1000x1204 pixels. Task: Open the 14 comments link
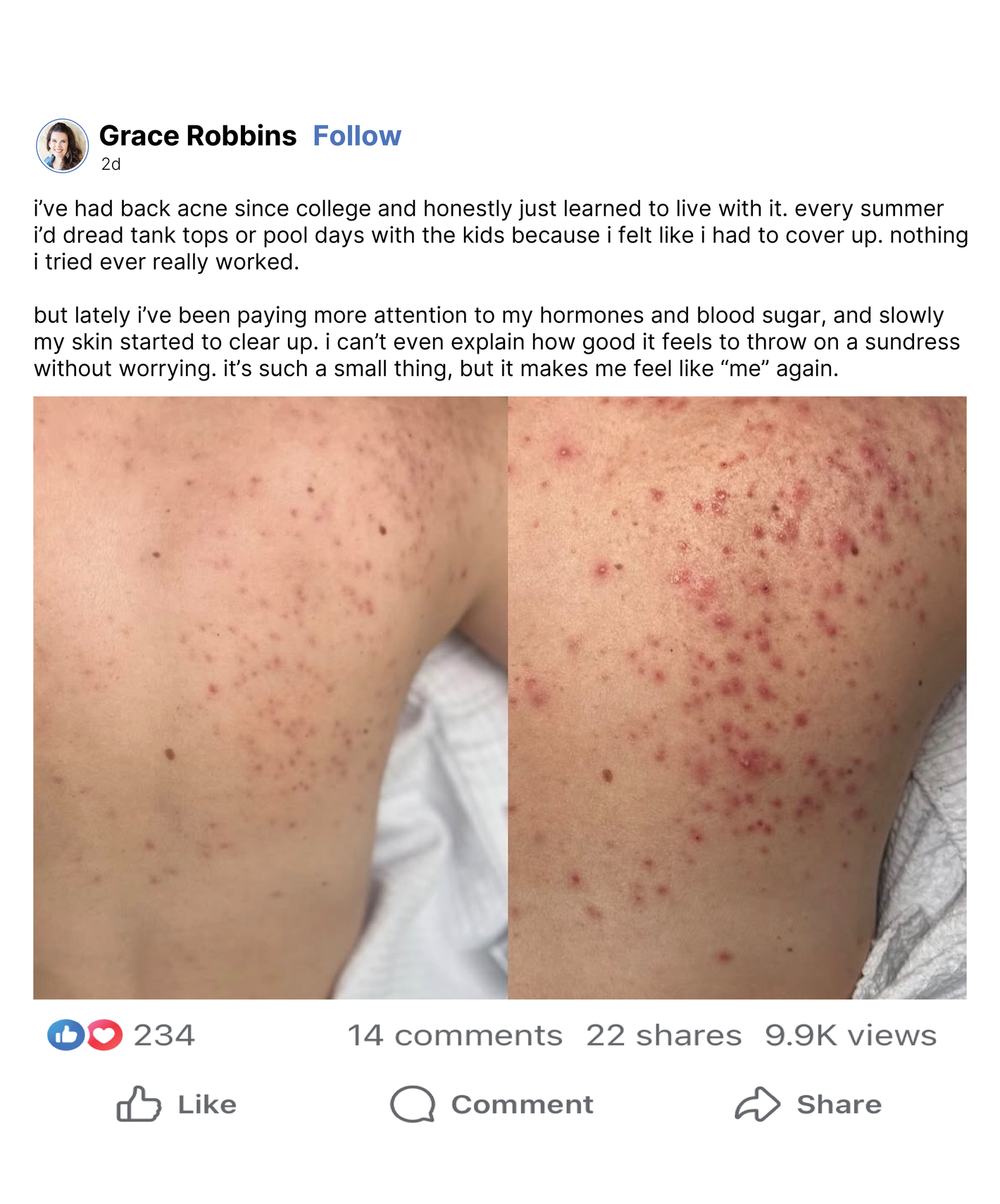pyautogui.click(x=455, y=1036)
